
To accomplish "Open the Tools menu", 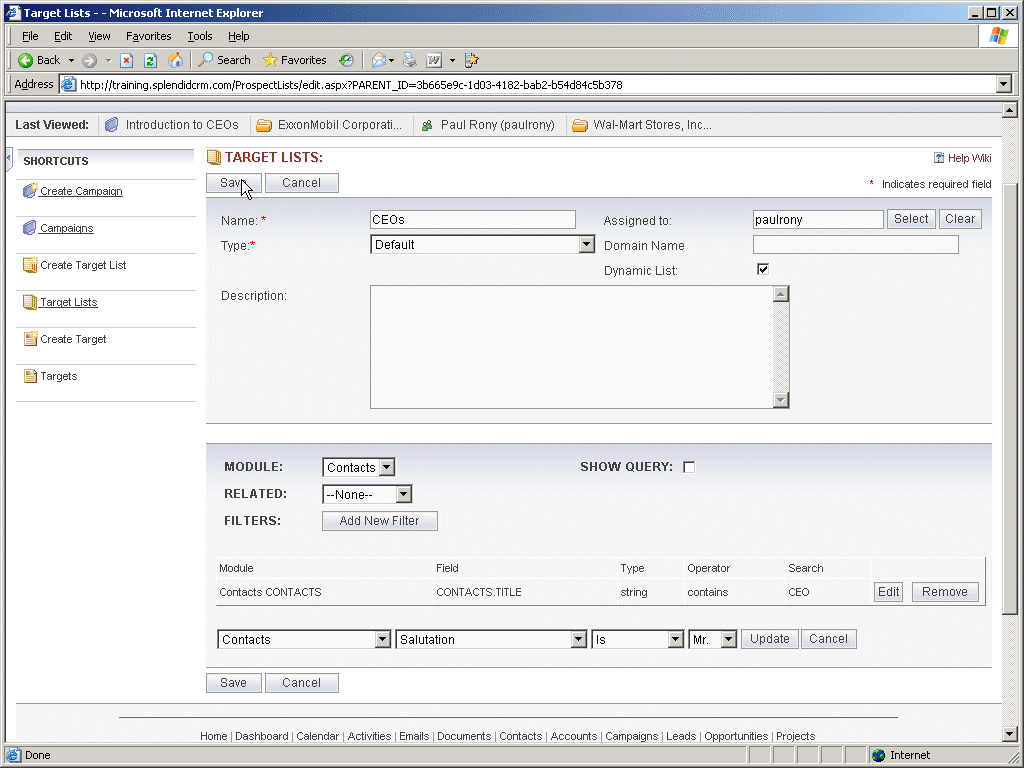I will tap(200, 36).
